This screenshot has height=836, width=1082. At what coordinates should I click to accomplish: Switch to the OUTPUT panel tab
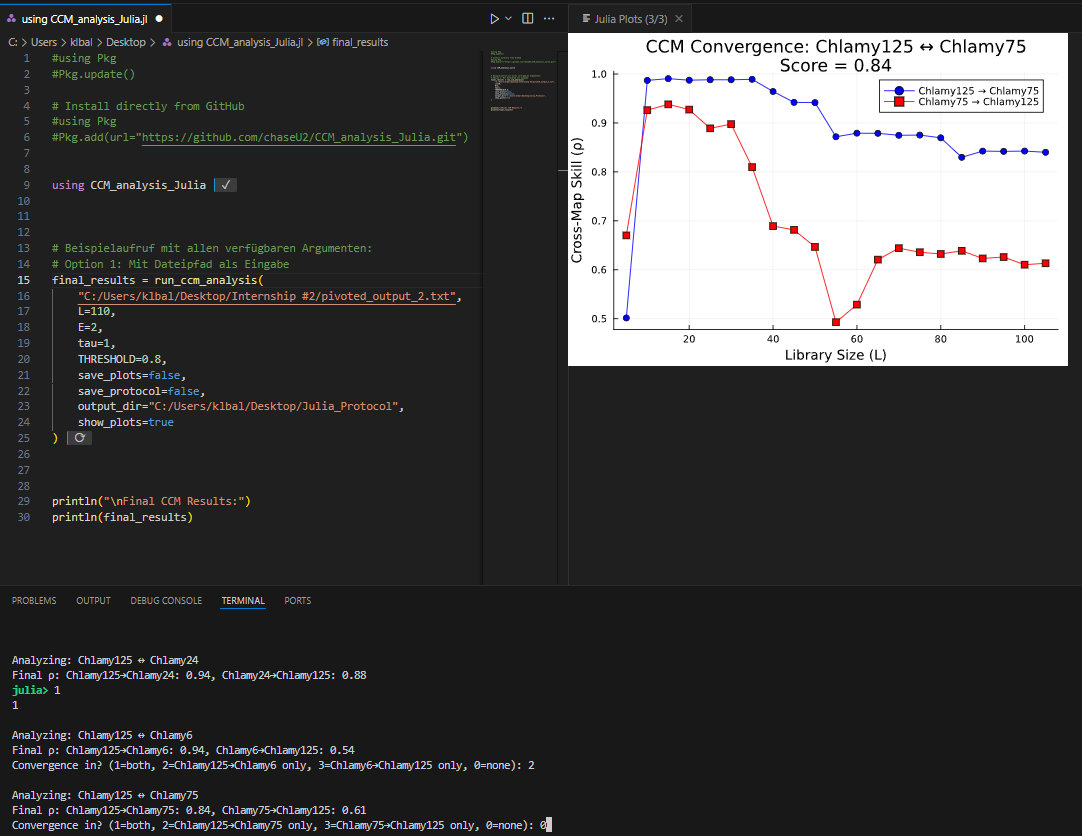(x=93, y=601)
